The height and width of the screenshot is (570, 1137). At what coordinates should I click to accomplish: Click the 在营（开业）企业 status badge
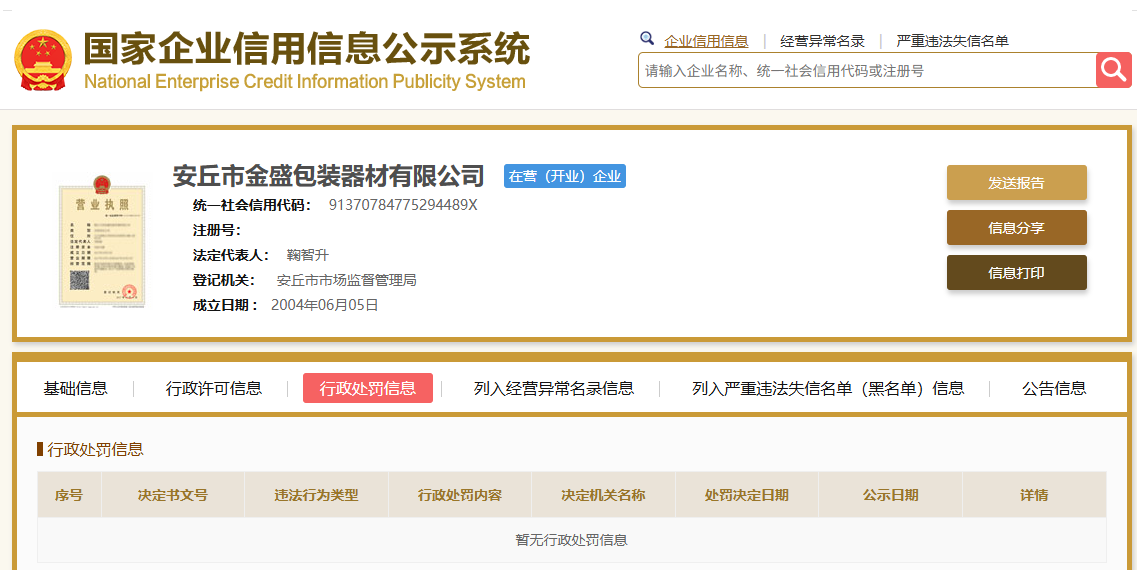click(565, 176)
